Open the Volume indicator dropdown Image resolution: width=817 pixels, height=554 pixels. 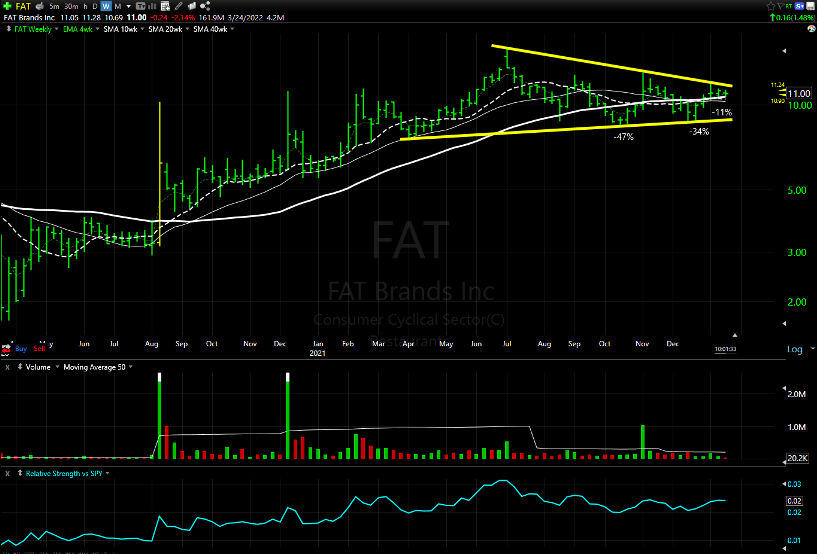pos(57,367)
